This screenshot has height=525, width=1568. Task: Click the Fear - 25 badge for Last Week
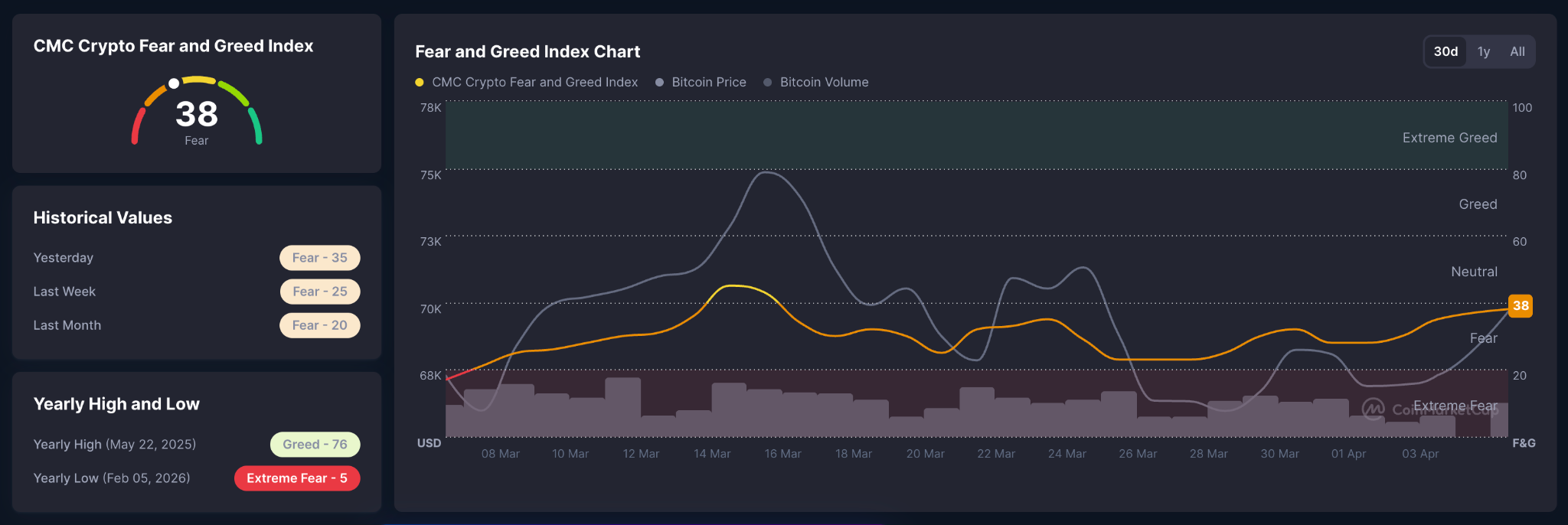coord(319,292)
